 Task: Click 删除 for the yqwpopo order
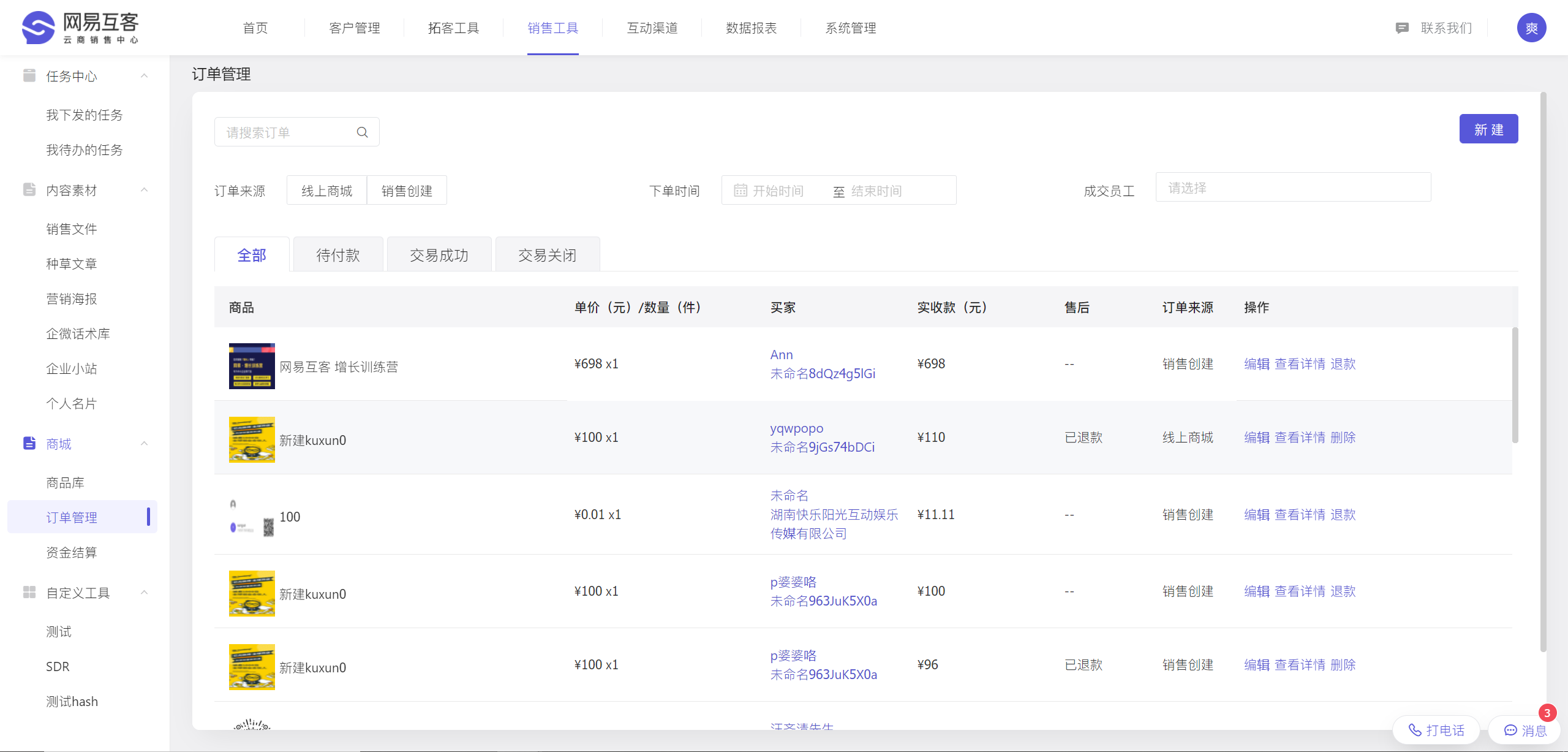[1343, 437]
